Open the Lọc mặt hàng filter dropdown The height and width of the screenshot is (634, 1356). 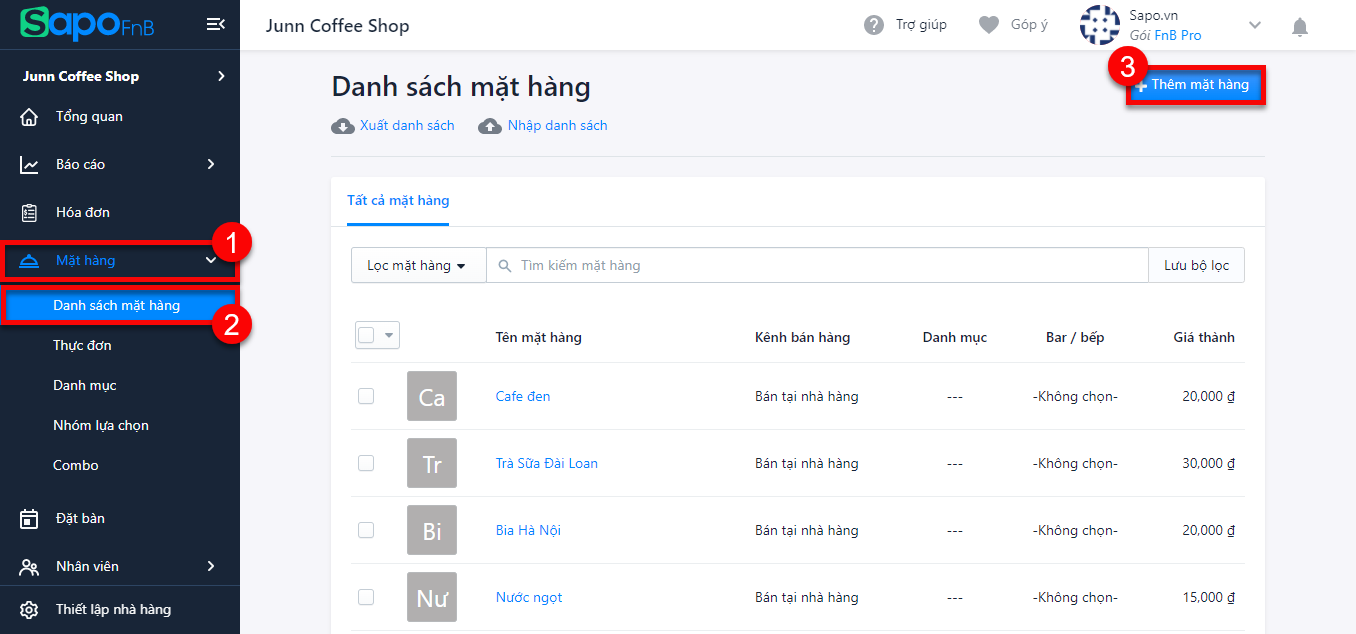click(417, 266)
